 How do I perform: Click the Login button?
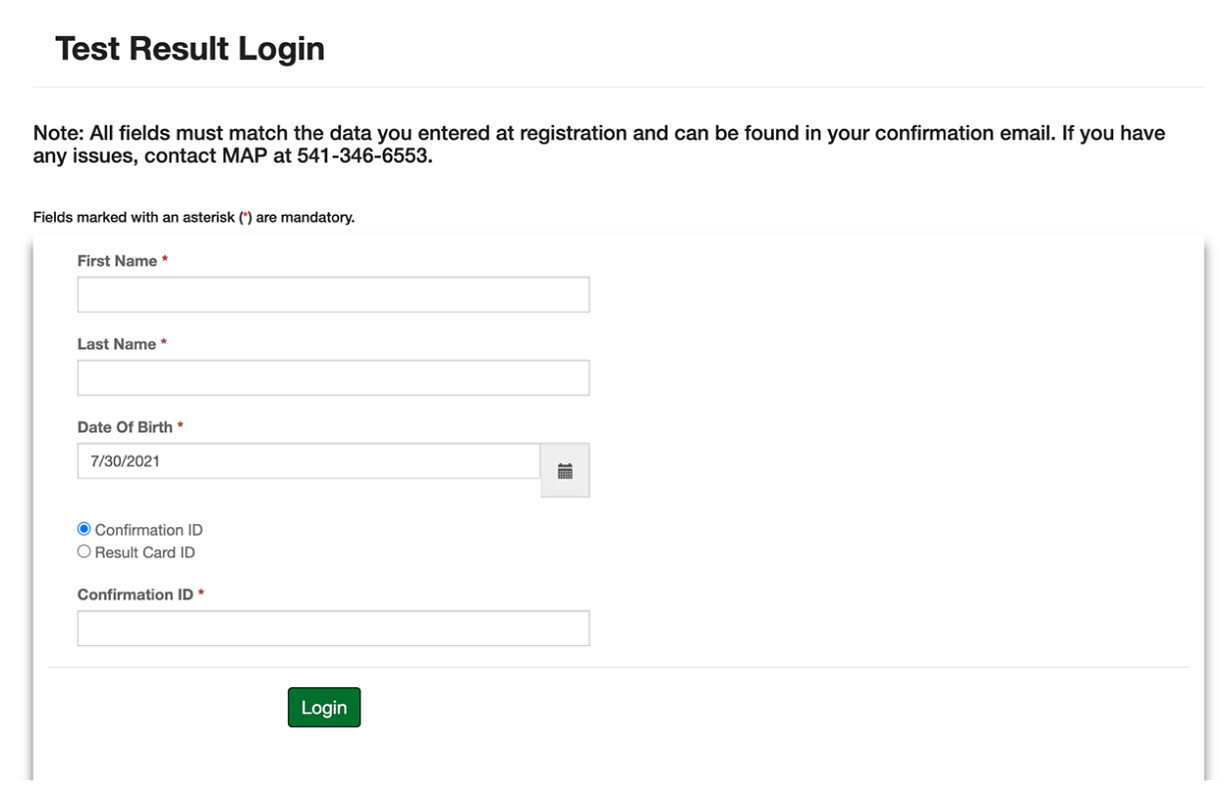coord(324,706)
